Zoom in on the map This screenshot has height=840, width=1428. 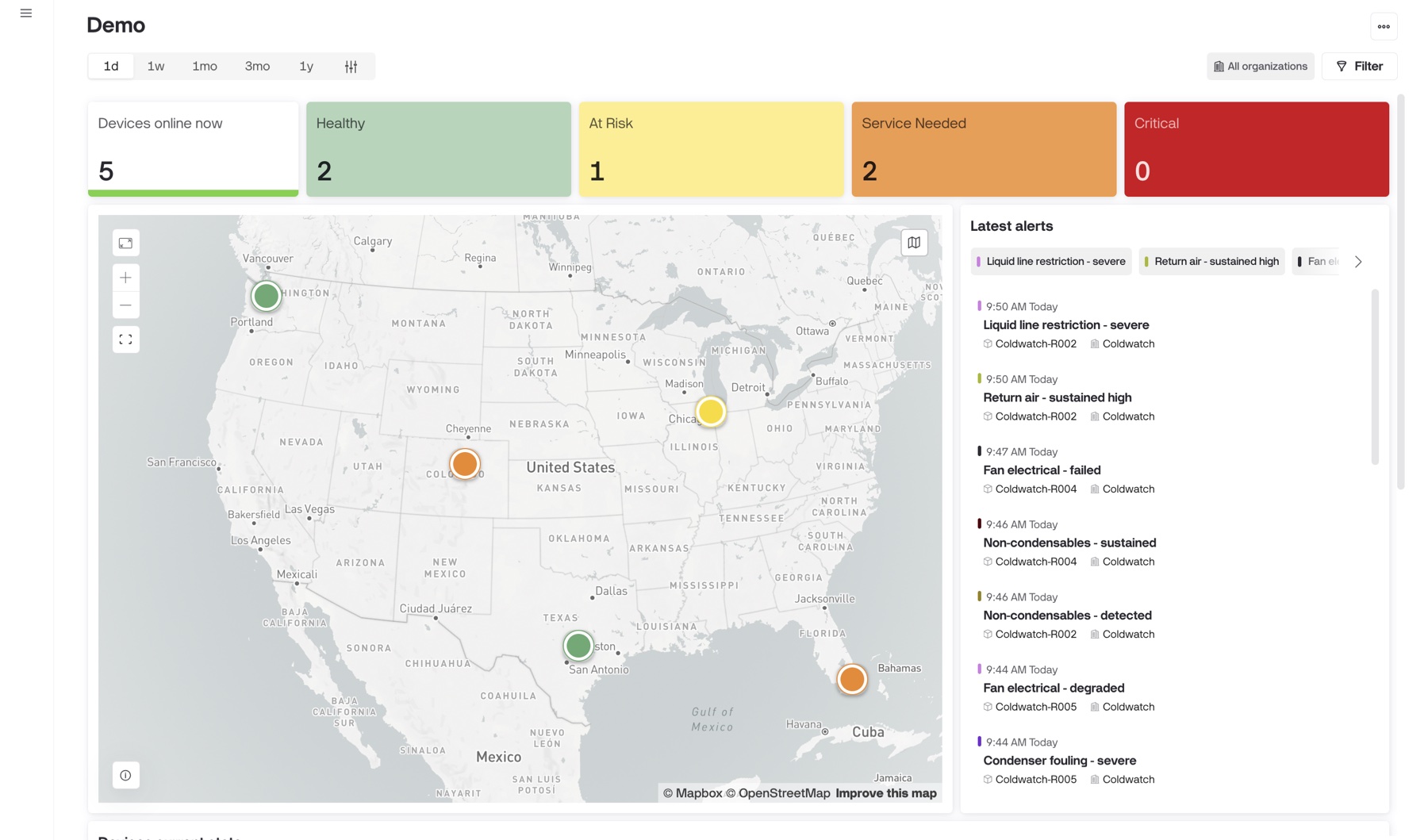point(125,278)
